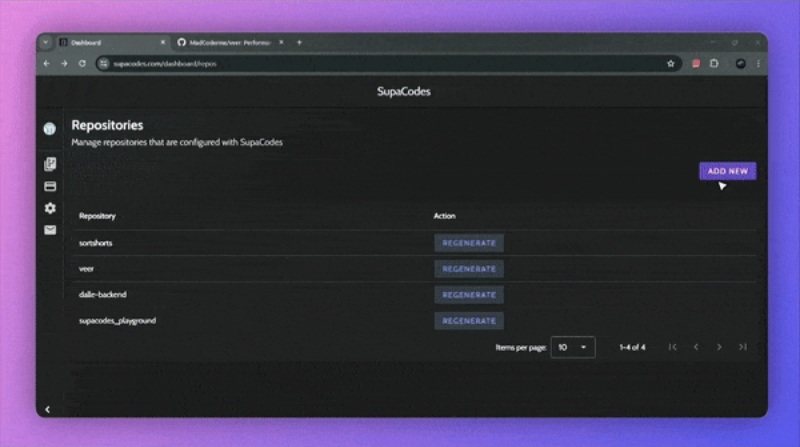Open the user avatar in sidebar
800x447 pixels.
click(x=49, y=129)
